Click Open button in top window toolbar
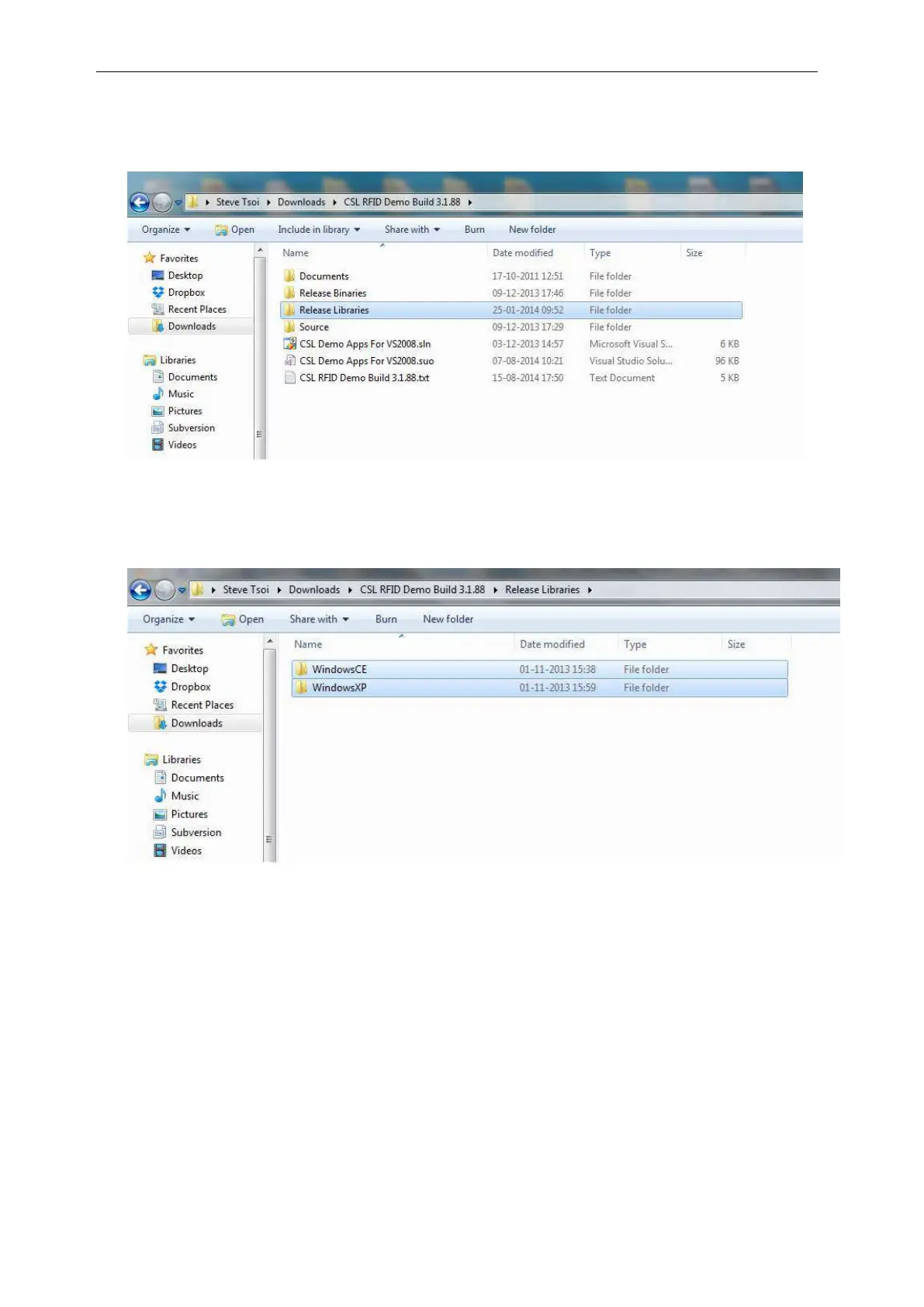The width and height of the screenshot is (924, 1307). click(234, 230)
